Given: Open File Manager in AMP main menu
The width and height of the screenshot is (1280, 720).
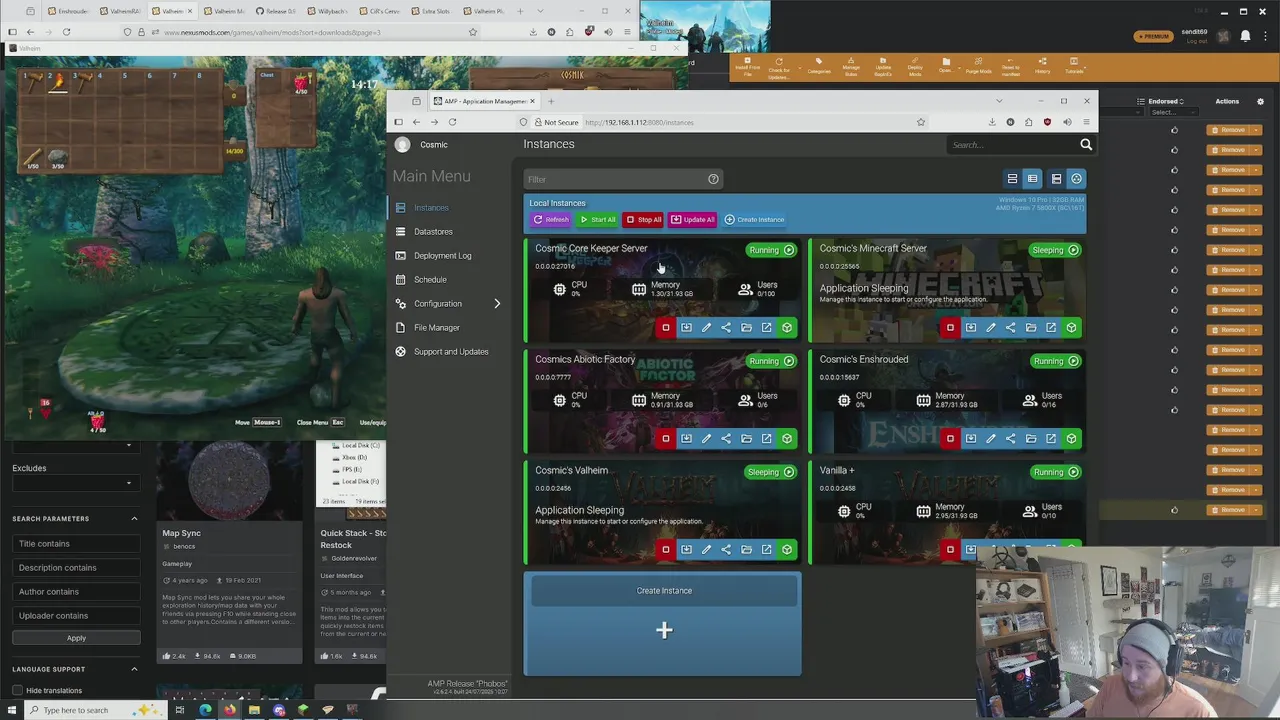Looking at the screenshot, I should [437, 328].
